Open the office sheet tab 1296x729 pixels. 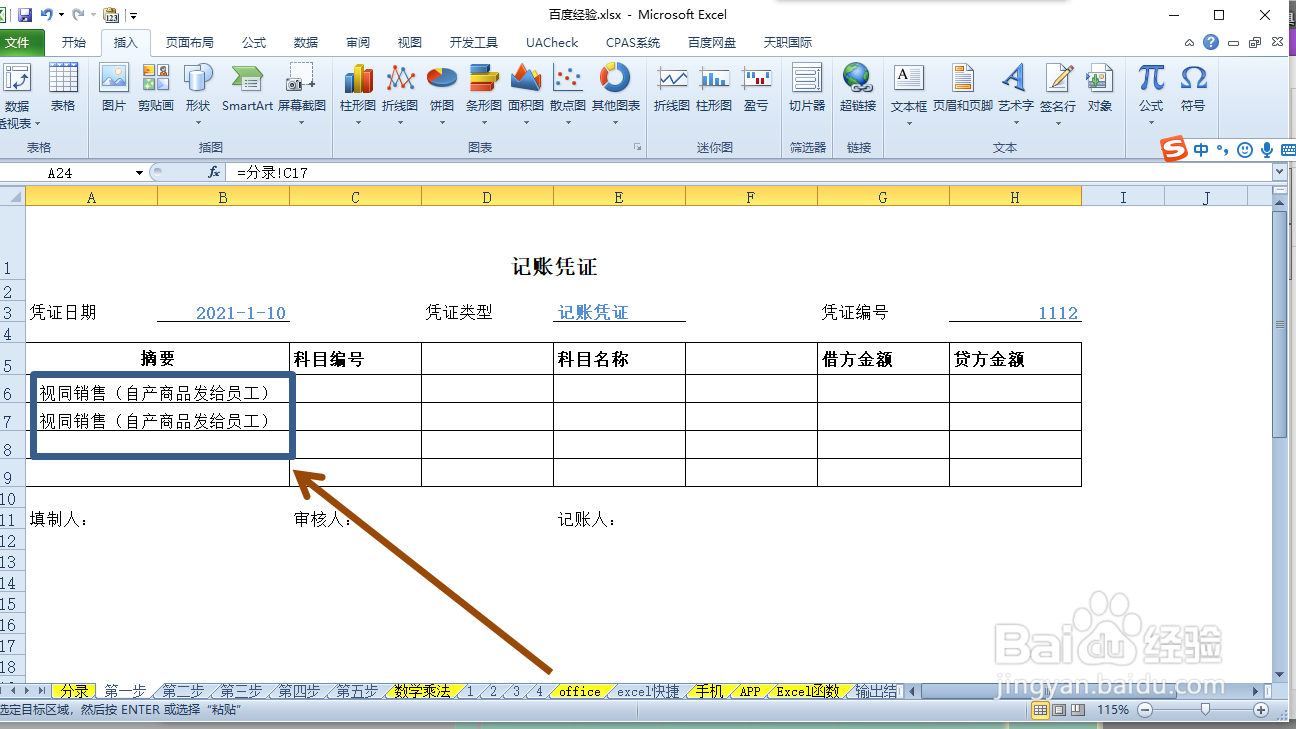point(579,691)
